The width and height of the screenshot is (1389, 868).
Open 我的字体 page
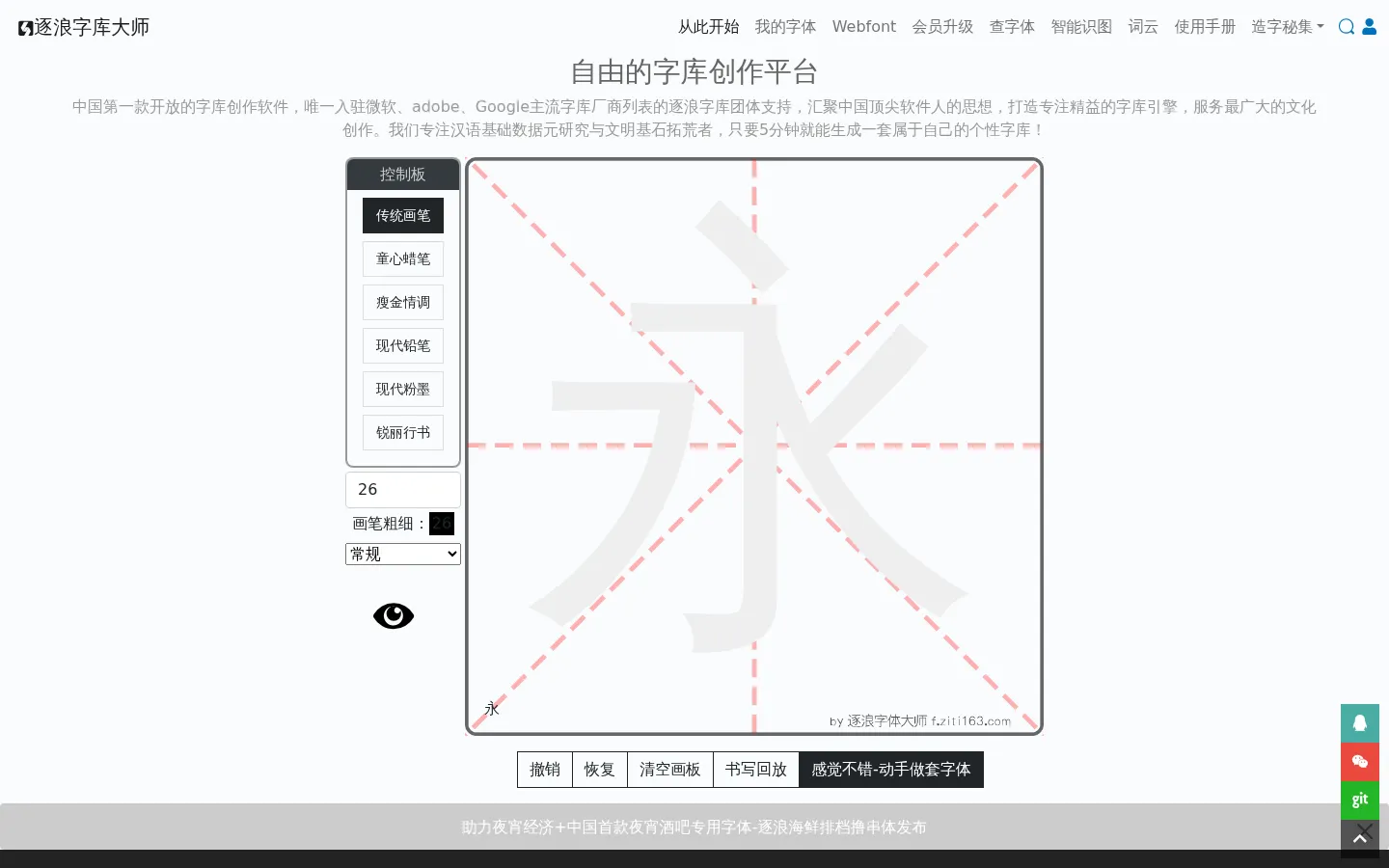click(785, 27)
